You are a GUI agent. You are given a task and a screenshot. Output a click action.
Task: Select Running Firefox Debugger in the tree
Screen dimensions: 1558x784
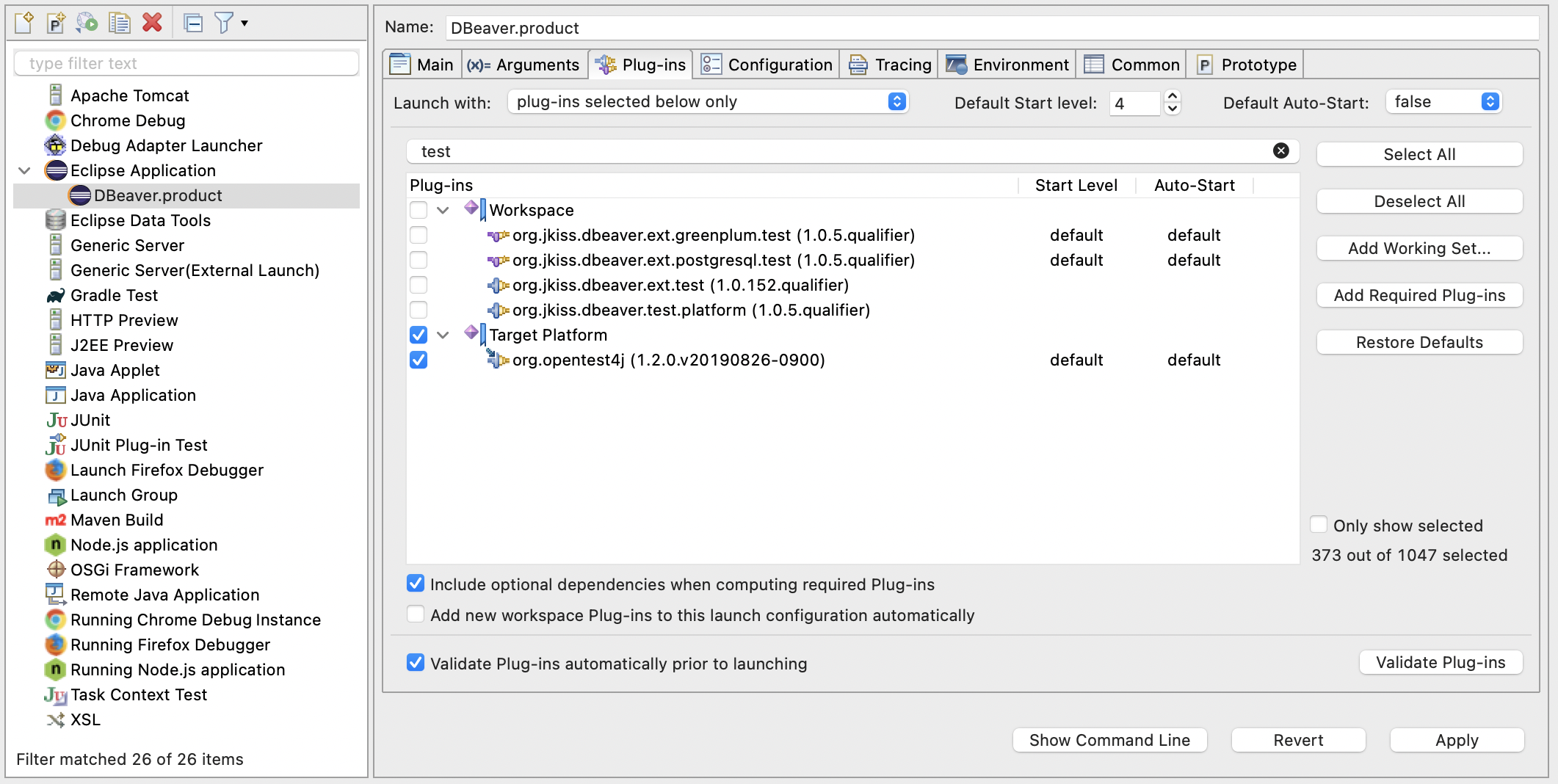coord(170,645)
